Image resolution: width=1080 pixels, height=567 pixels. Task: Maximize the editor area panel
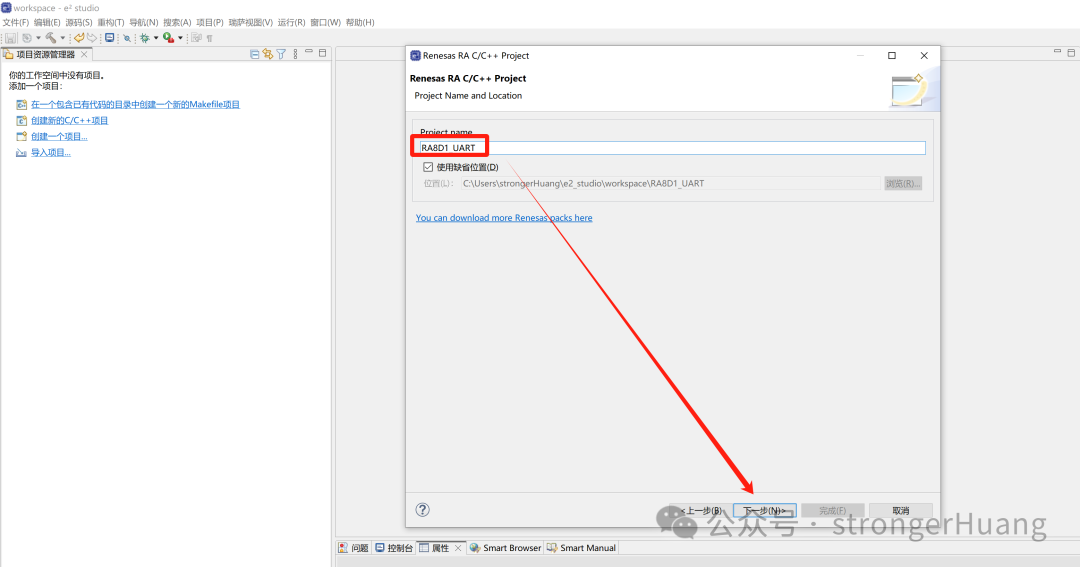[1071, 52]
